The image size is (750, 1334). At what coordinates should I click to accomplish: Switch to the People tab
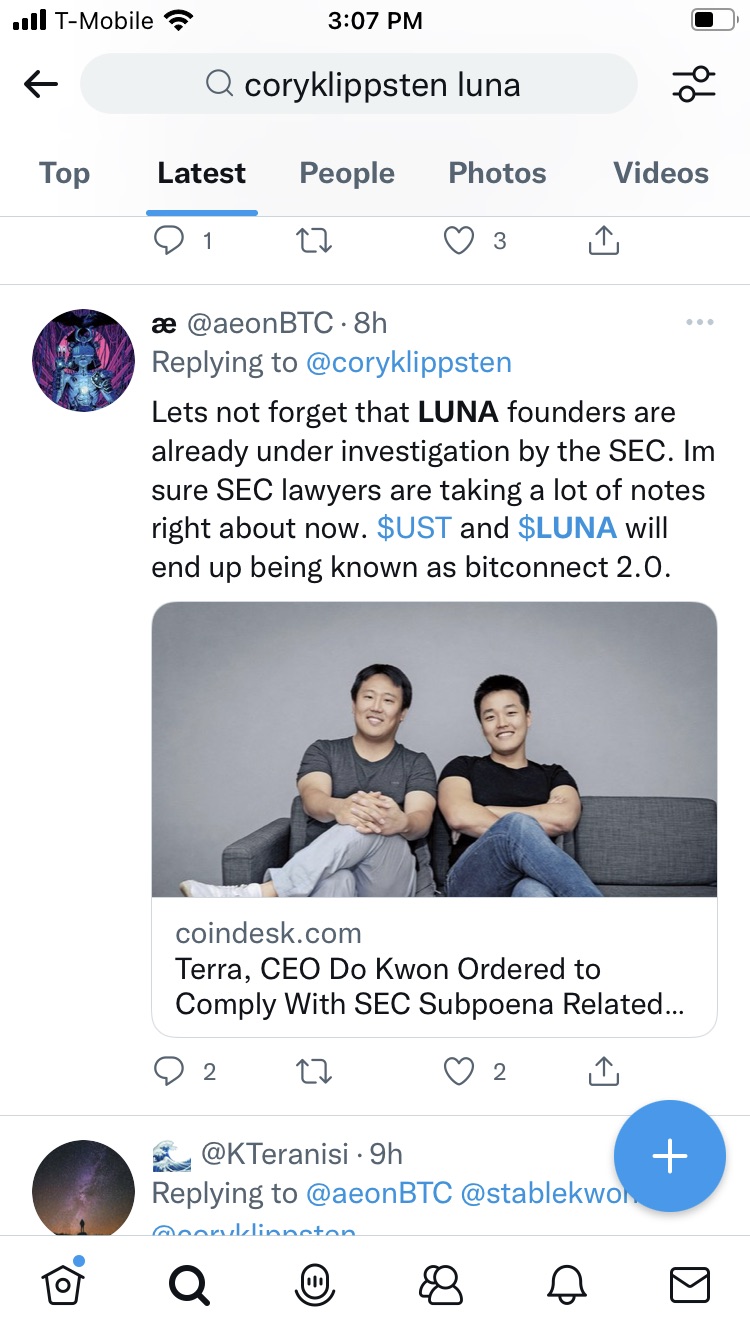347,173
